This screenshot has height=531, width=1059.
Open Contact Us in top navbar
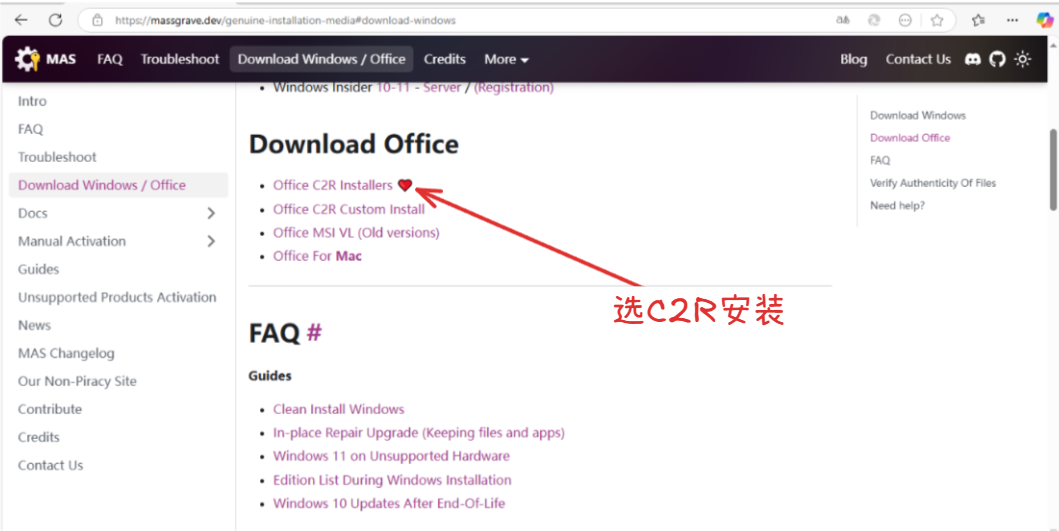[918, 59]
